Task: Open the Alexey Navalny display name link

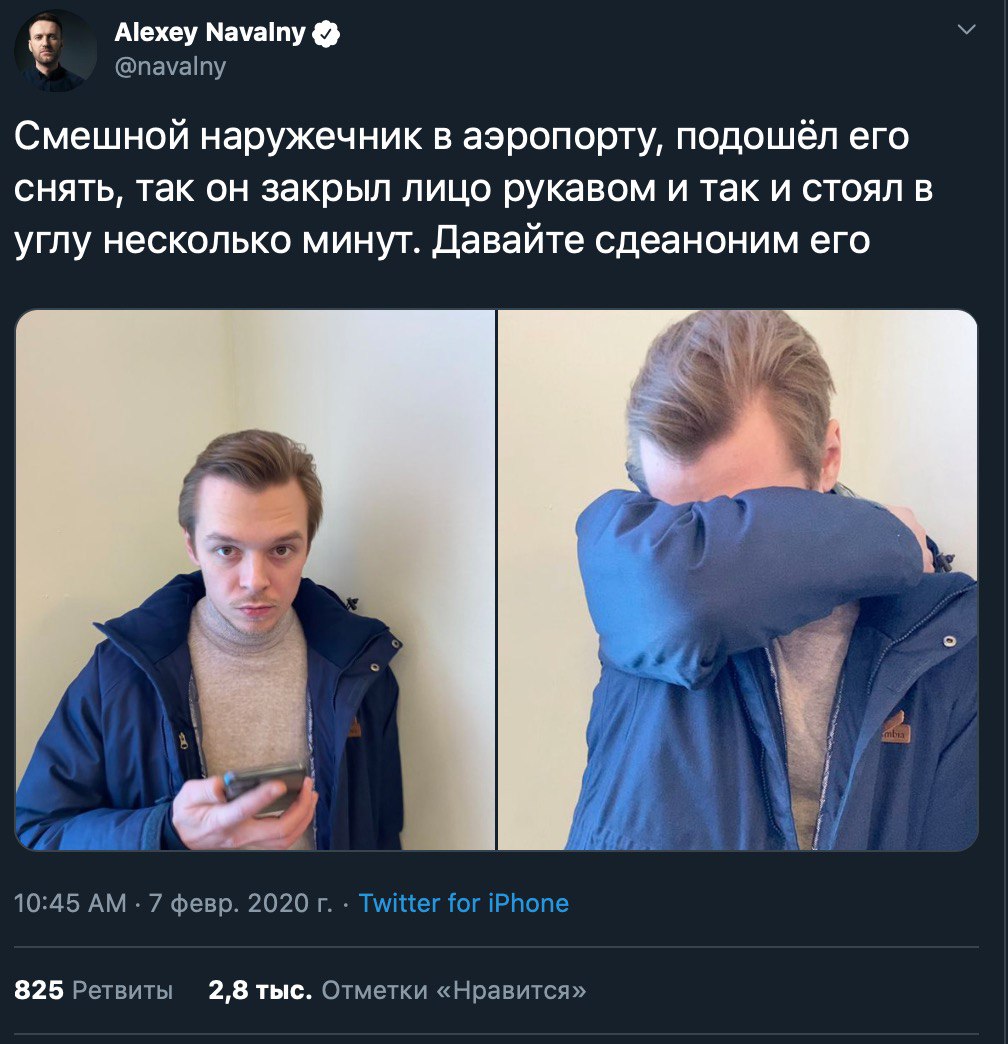Action: point(210,33)
